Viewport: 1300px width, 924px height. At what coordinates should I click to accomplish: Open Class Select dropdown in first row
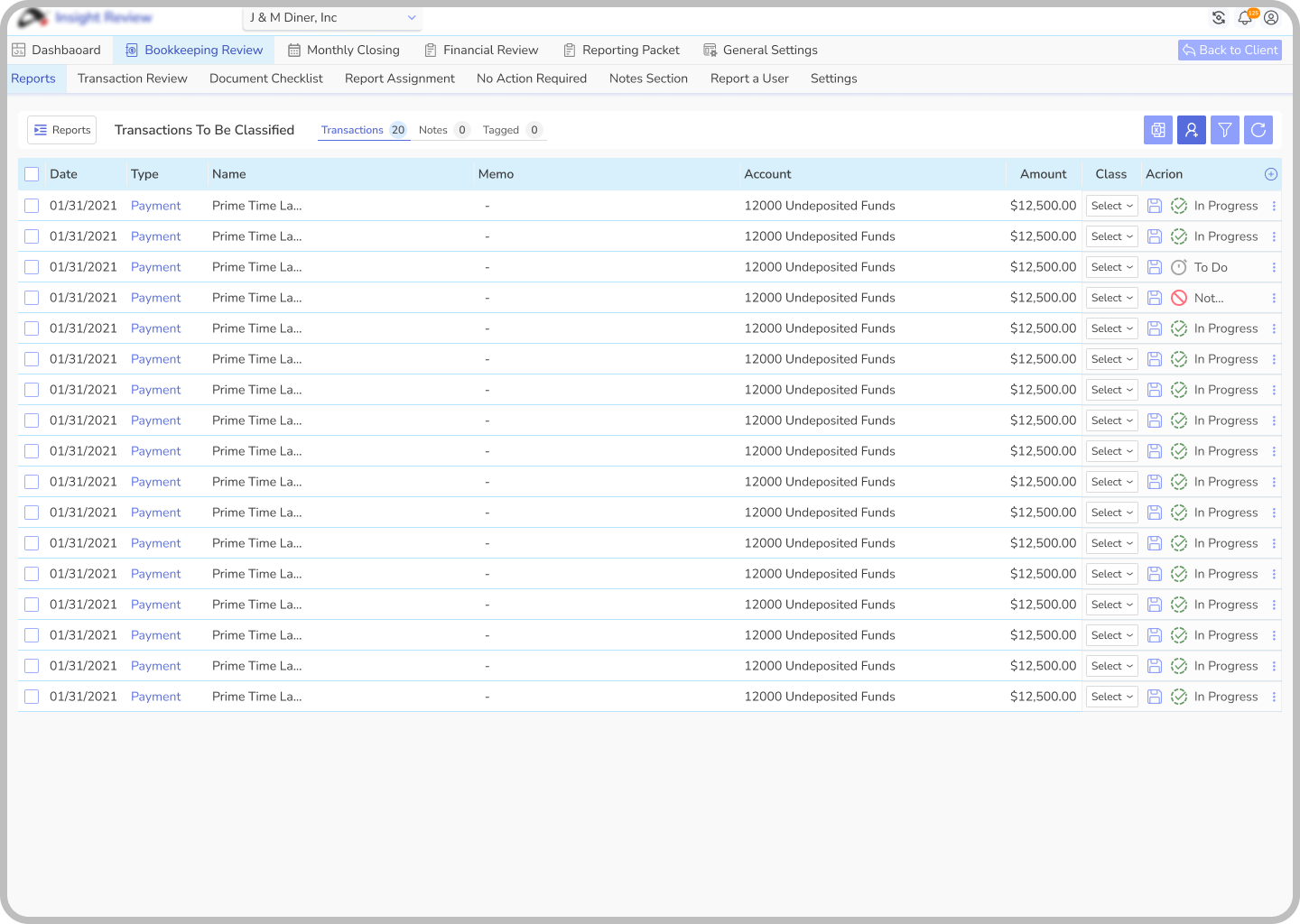pos(1111,206)
